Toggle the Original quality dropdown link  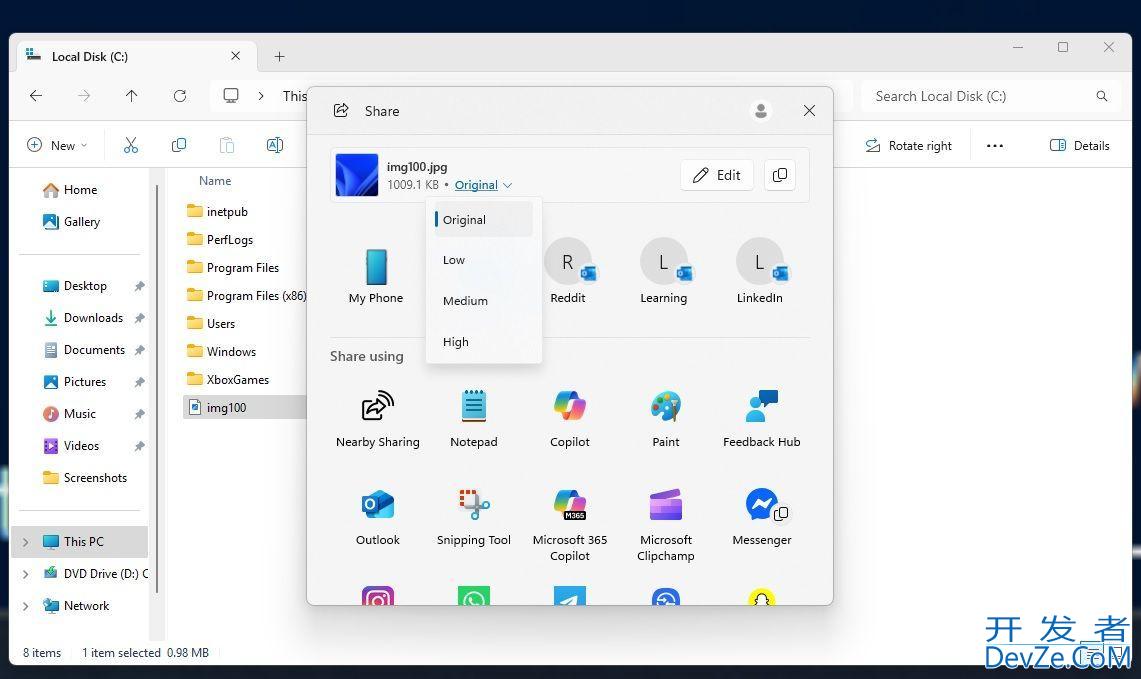point(483,185)
